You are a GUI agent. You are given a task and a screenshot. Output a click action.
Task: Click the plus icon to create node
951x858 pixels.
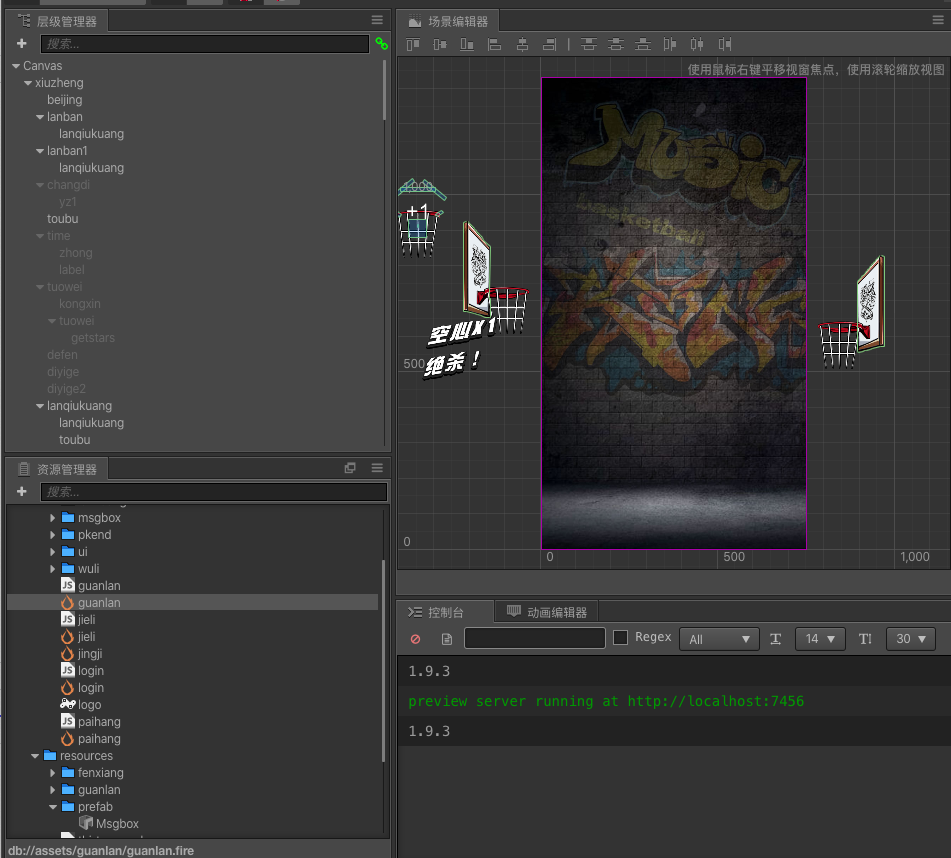point(22,44)
